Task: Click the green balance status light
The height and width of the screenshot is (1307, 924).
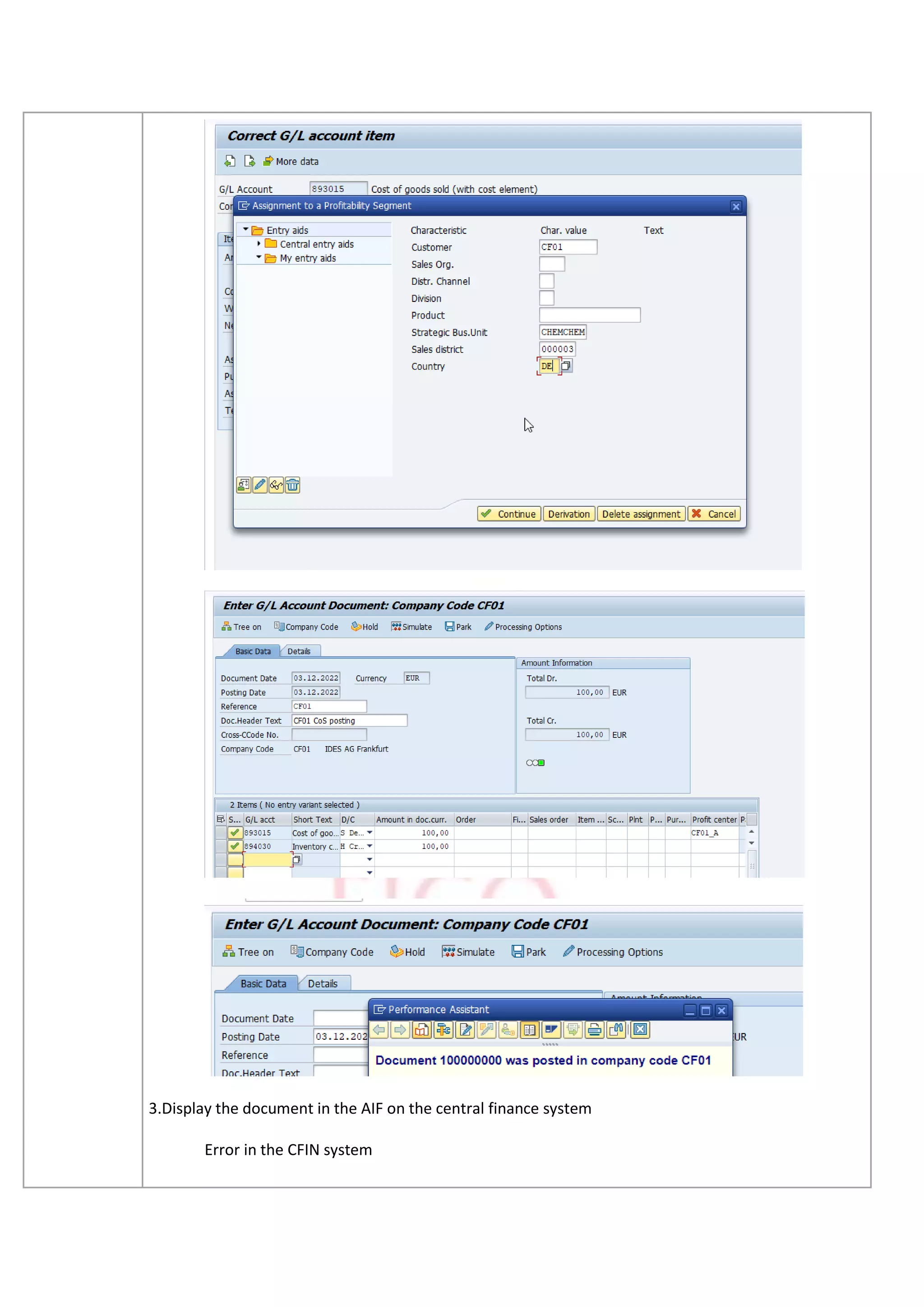Action: 541,763
